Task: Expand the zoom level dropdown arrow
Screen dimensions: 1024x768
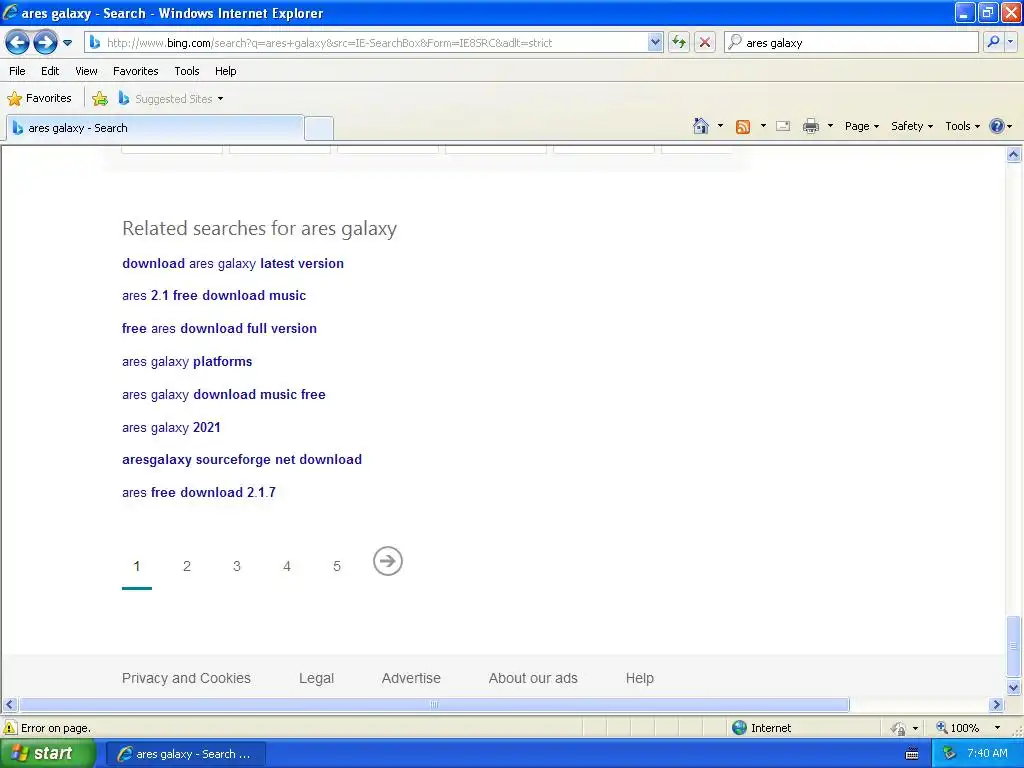Action: pos(997,728)
